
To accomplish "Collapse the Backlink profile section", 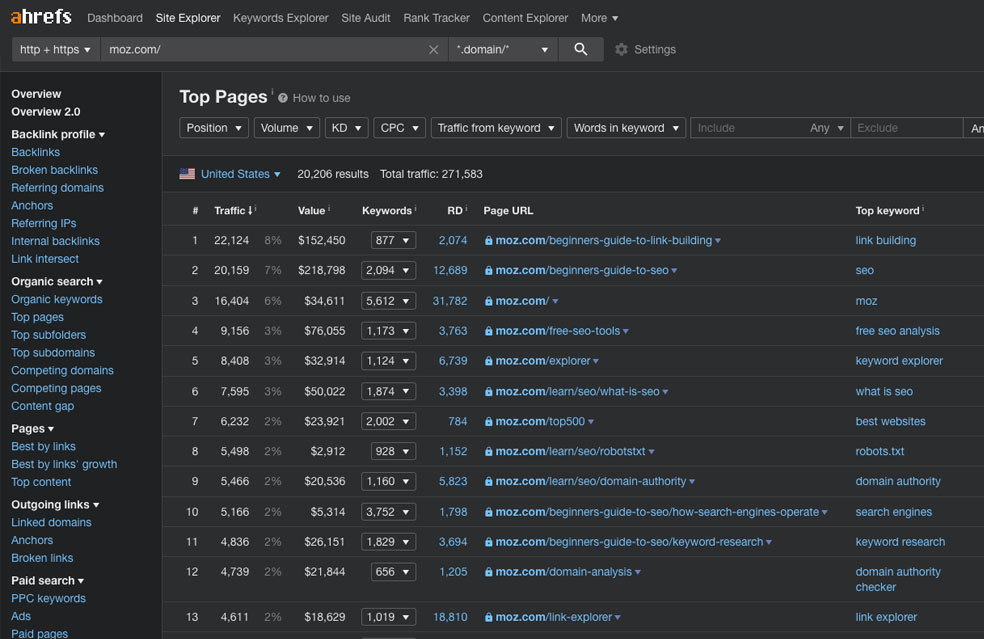I will click(x=58, y=134).
